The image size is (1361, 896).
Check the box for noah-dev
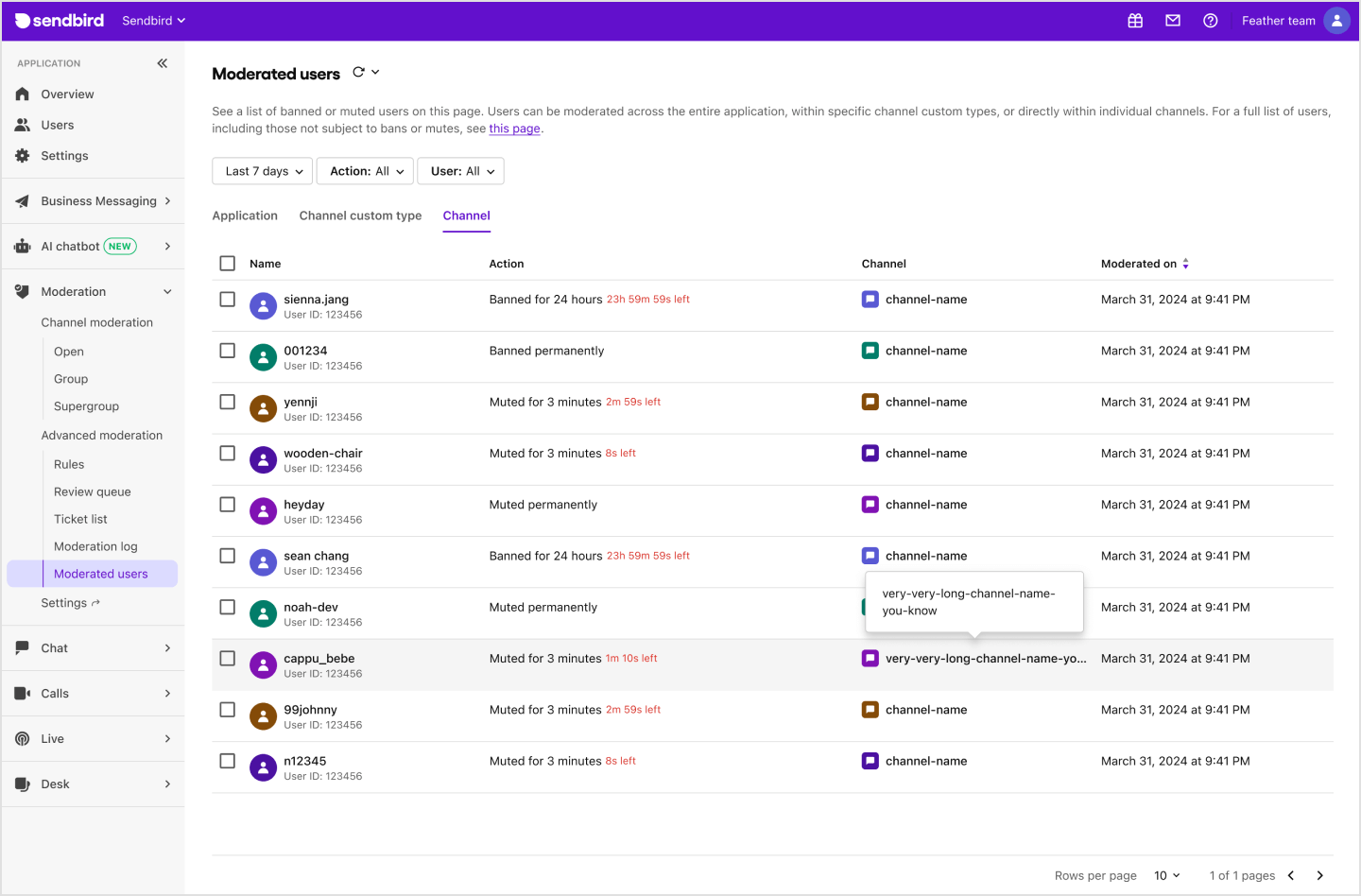coord(228,607)
